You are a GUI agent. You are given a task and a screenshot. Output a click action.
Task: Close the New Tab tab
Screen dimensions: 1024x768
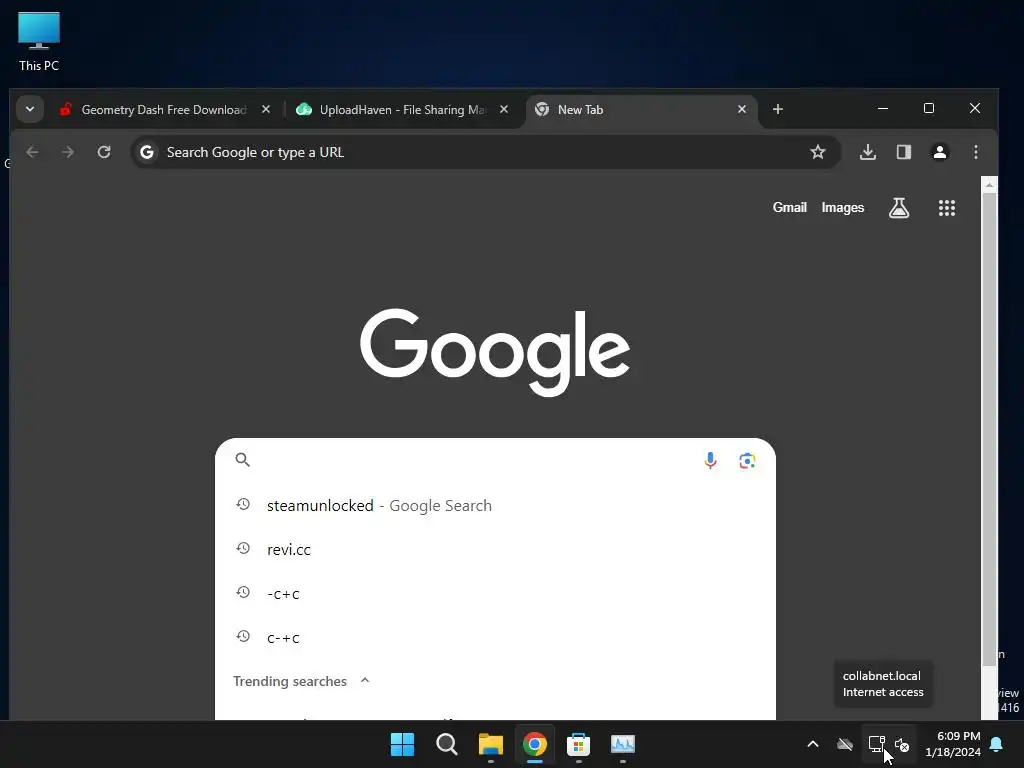(742, 110)
